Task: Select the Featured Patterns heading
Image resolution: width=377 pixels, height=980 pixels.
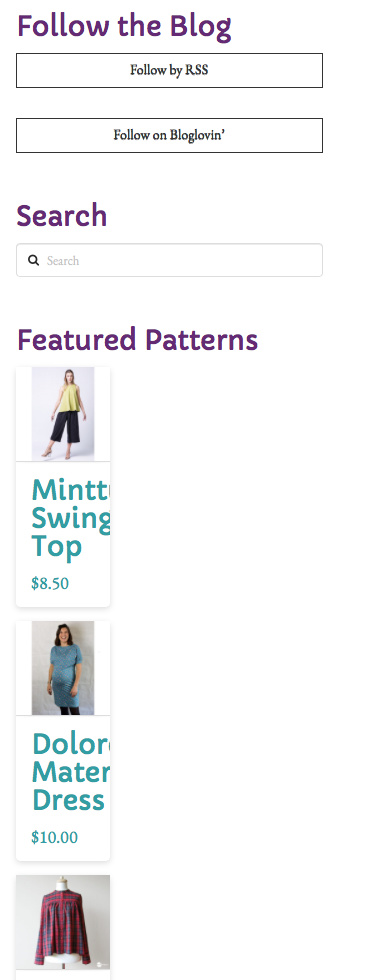Action: tap(137, 339)
